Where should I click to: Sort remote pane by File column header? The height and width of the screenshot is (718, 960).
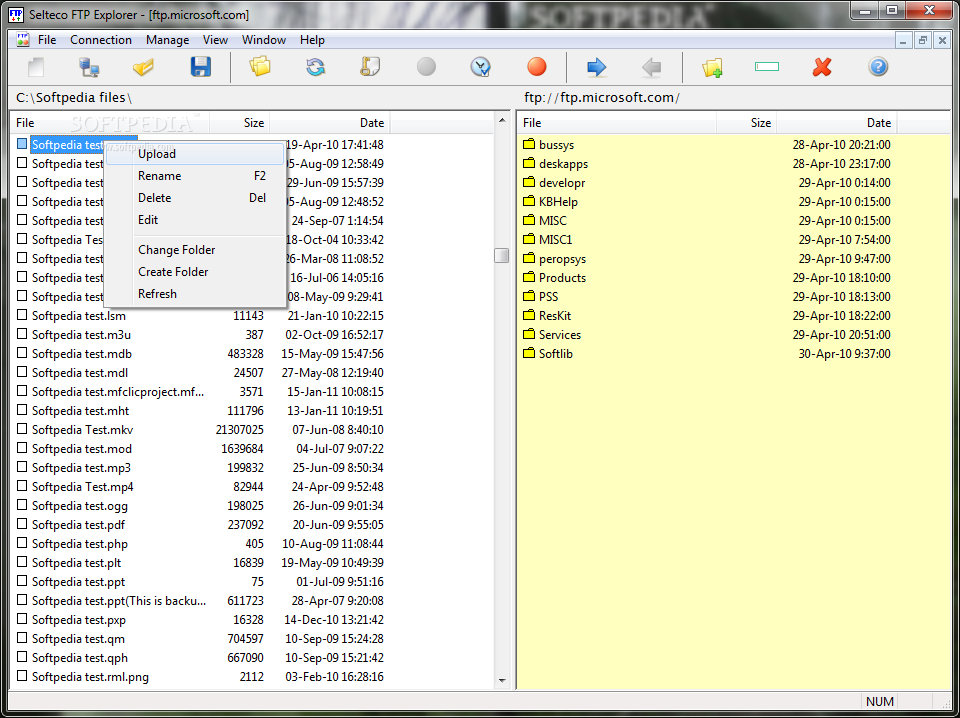tap(617, 122)
